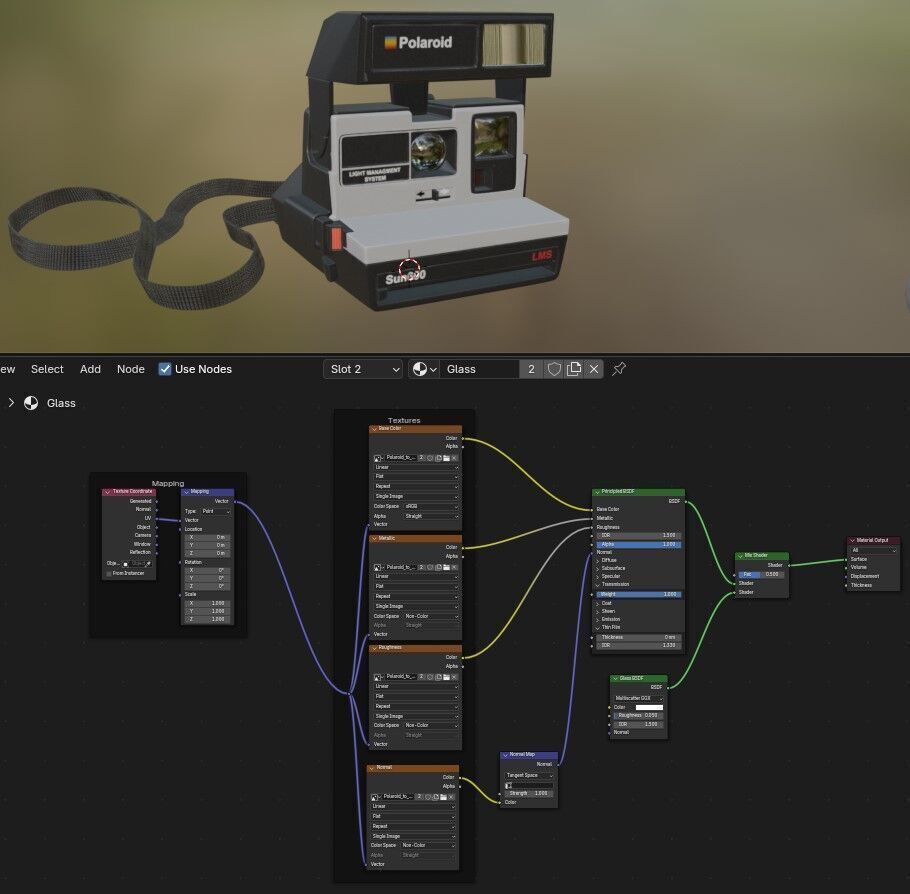Collapse the Principled BSDF node

(597, 492)
